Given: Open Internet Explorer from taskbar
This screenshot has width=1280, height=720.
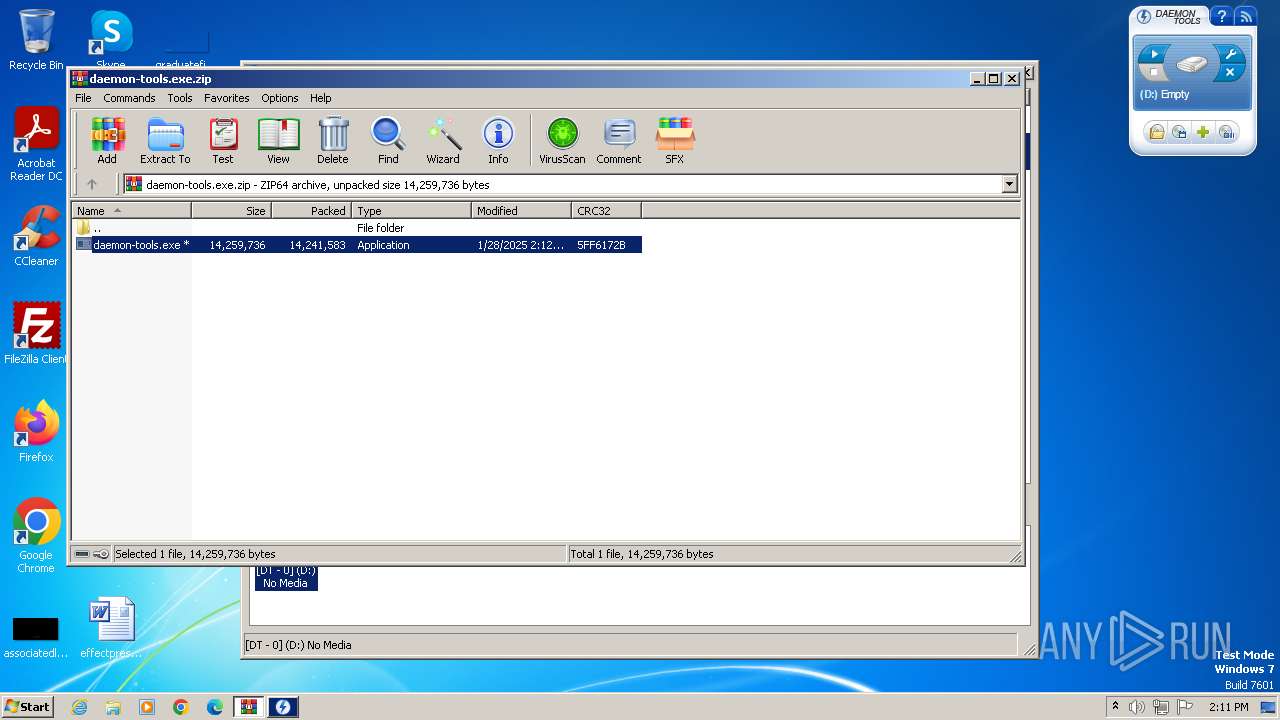Looking at the screenshot, I should pos(79,707).
